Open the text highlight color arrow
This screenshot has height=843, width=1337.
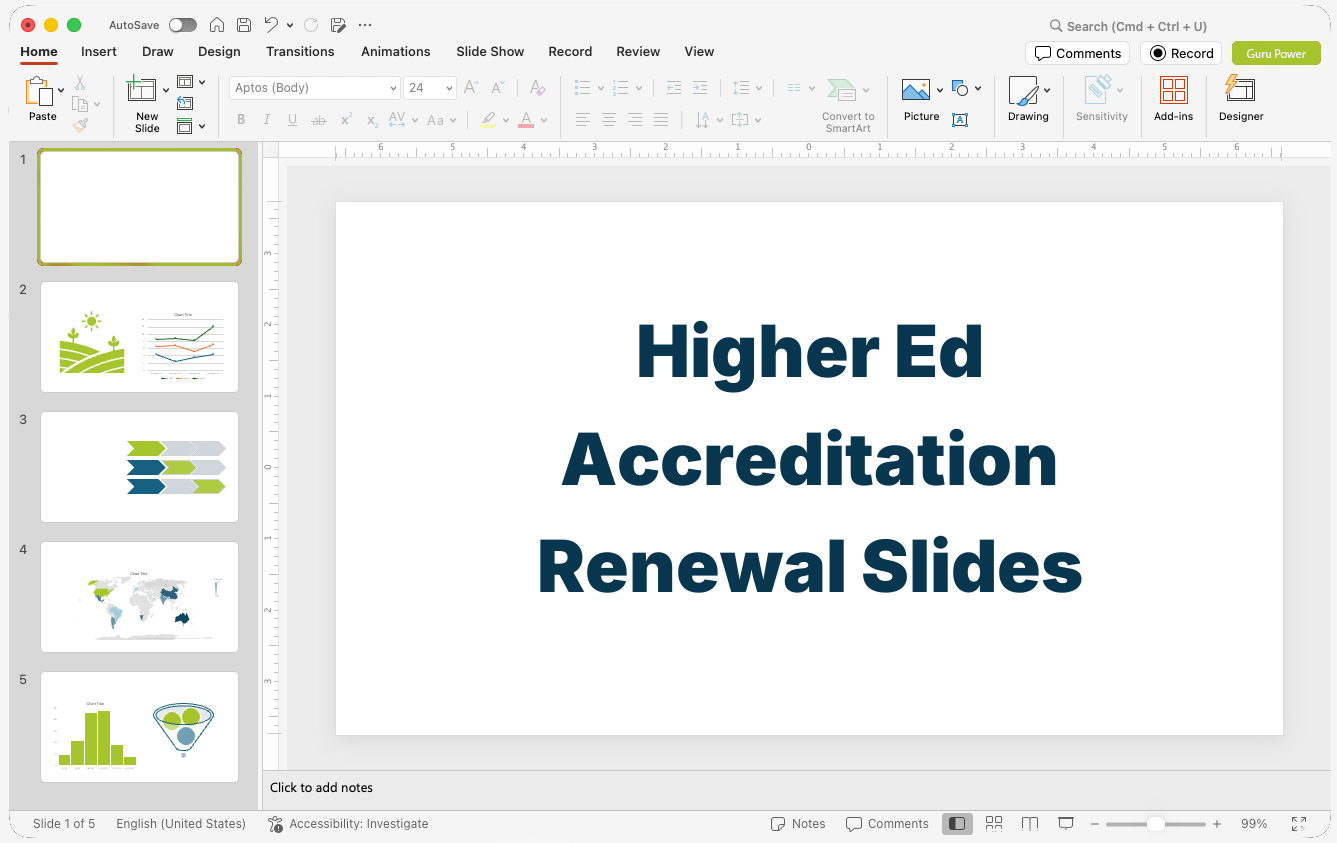point(506,121)
